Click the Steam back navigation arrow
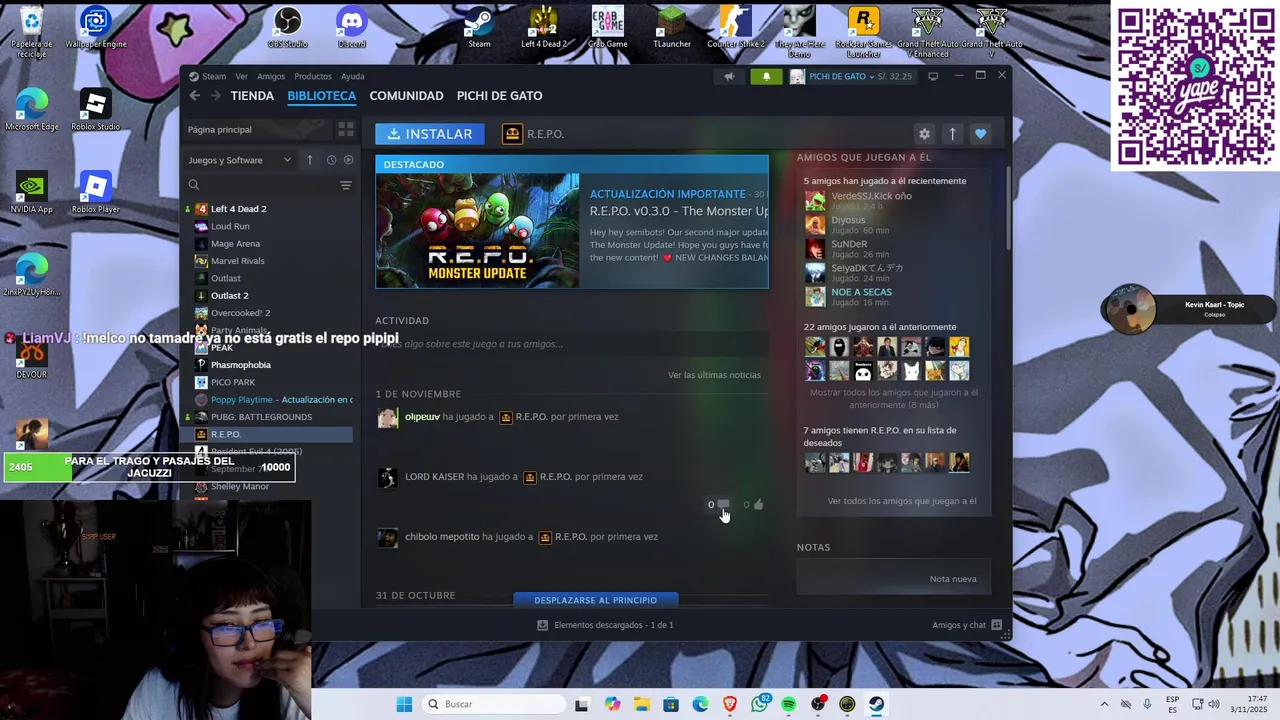The width and height of the screenshot is (1280, 720). point(195,96)
